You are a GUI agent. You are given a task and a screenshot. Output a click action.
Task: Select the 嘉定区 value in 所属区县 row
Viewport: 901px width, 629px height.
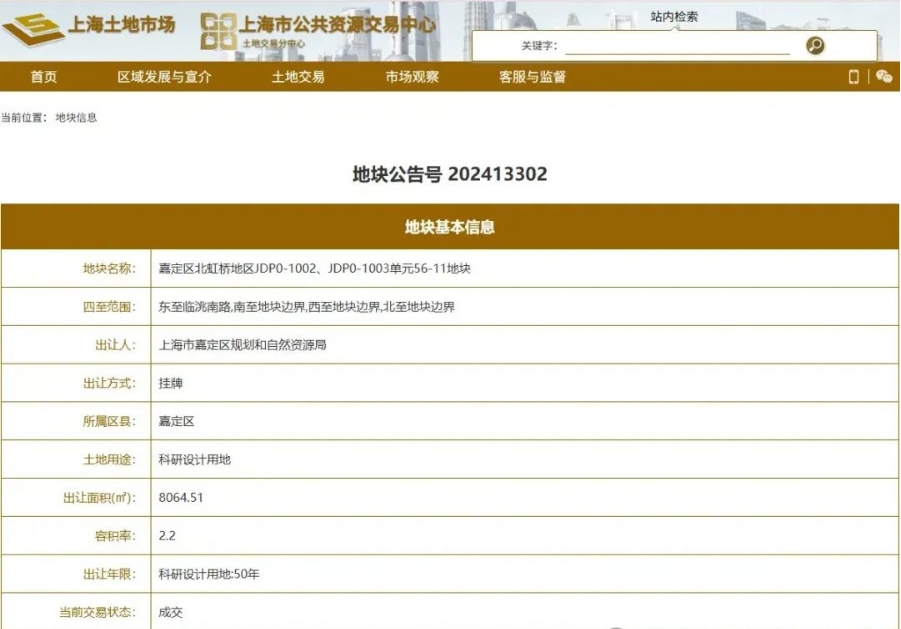coord(176,421)
